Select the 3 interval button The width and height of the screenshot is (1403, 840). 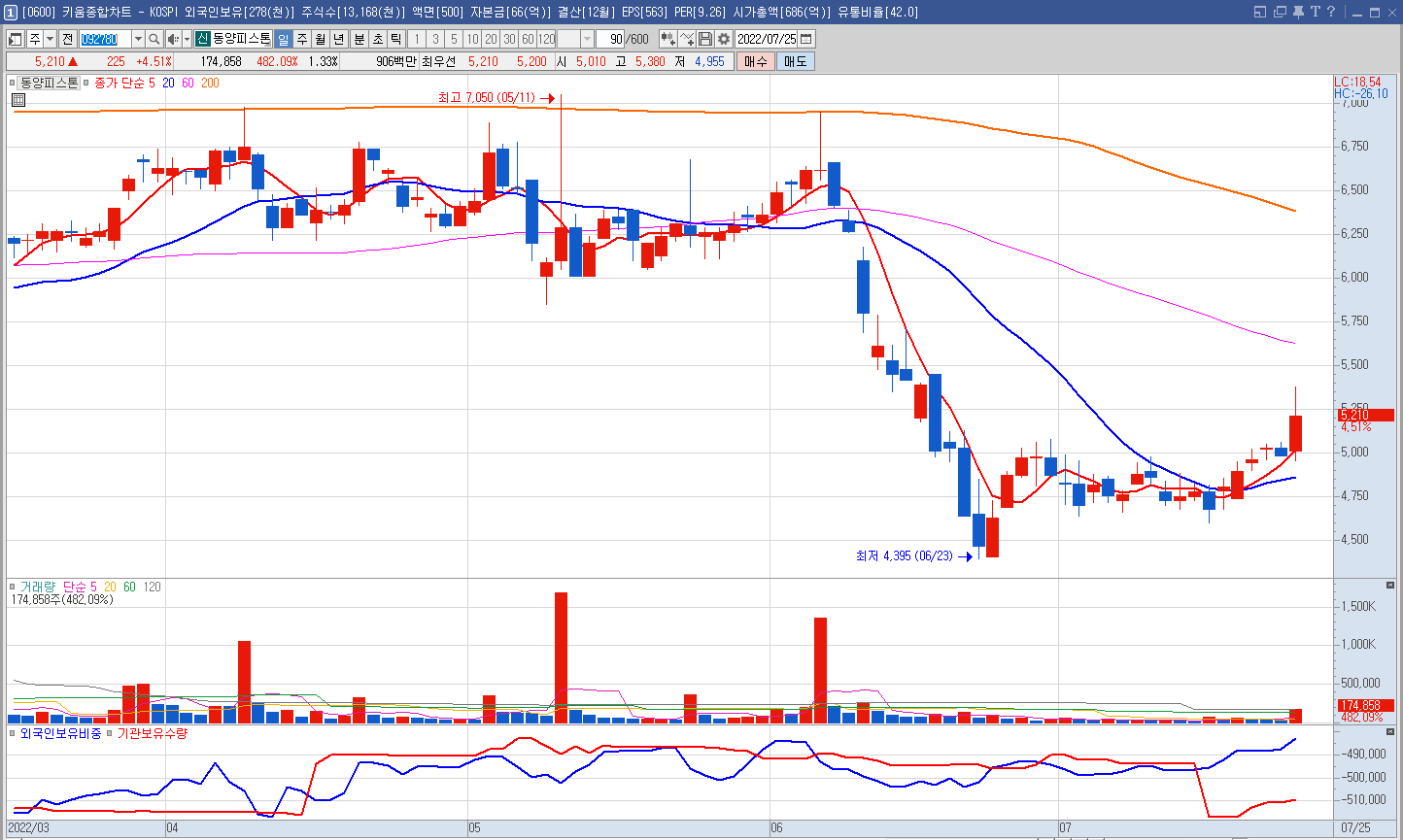point(434,39)
